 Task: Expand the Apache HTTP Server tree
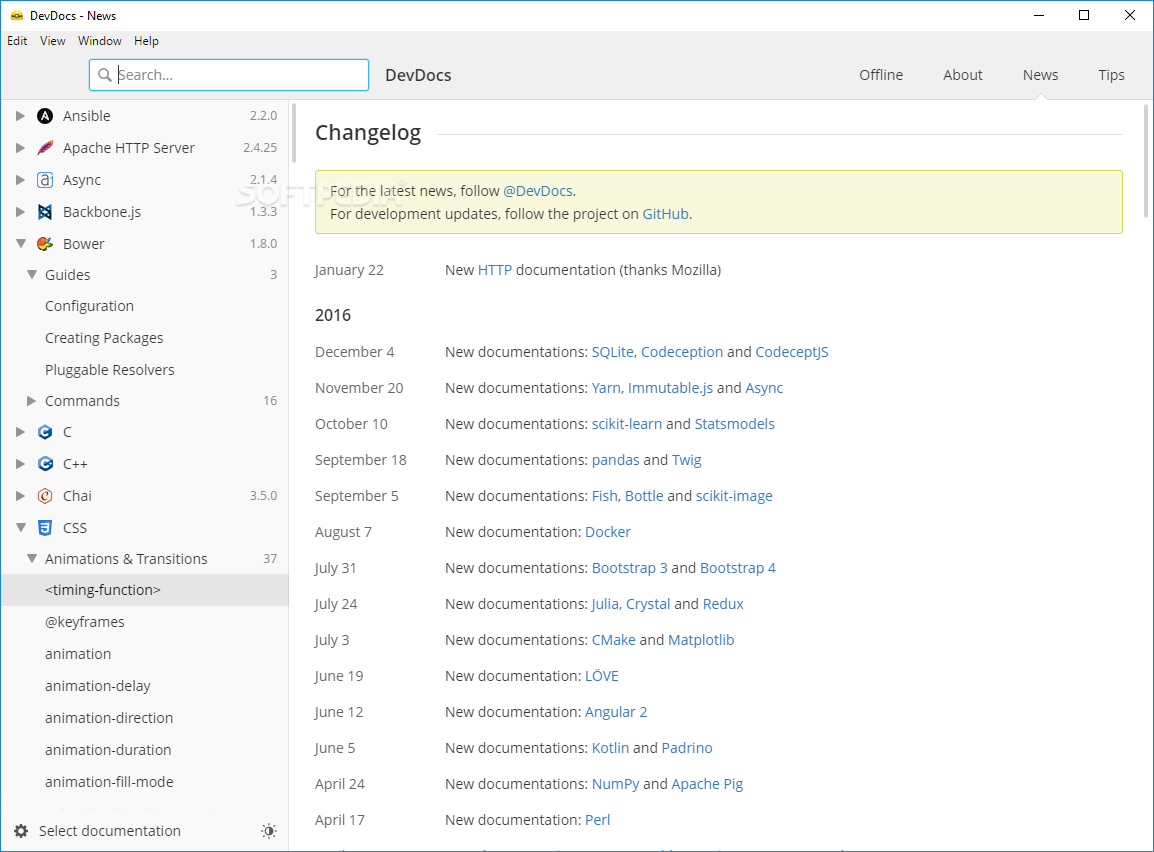[21, 148]
